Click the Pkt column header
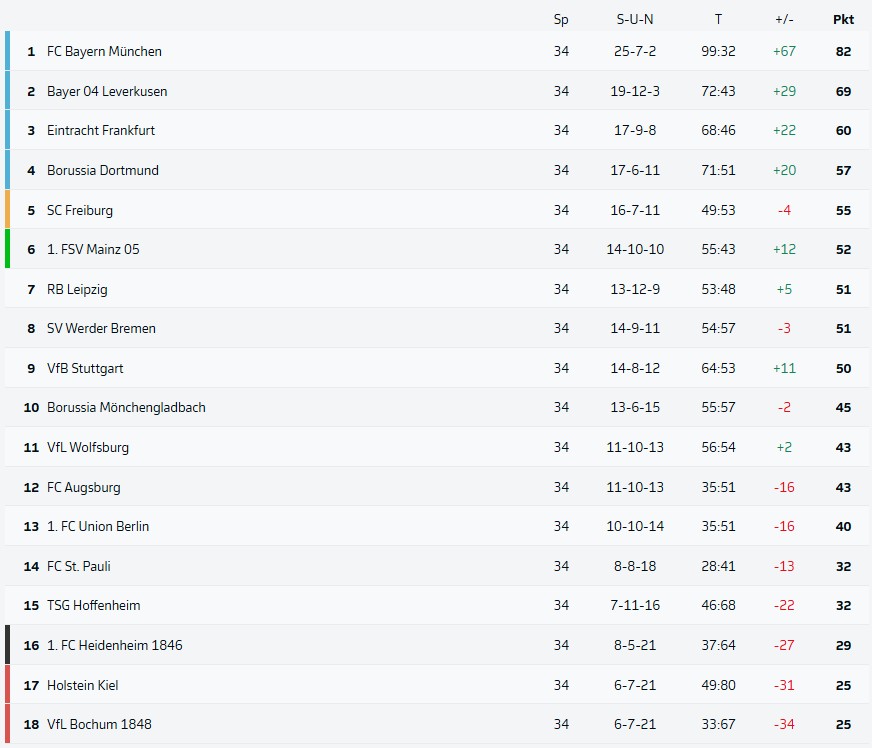Viewport: 872px width, 748px height. tap(843, 19)
